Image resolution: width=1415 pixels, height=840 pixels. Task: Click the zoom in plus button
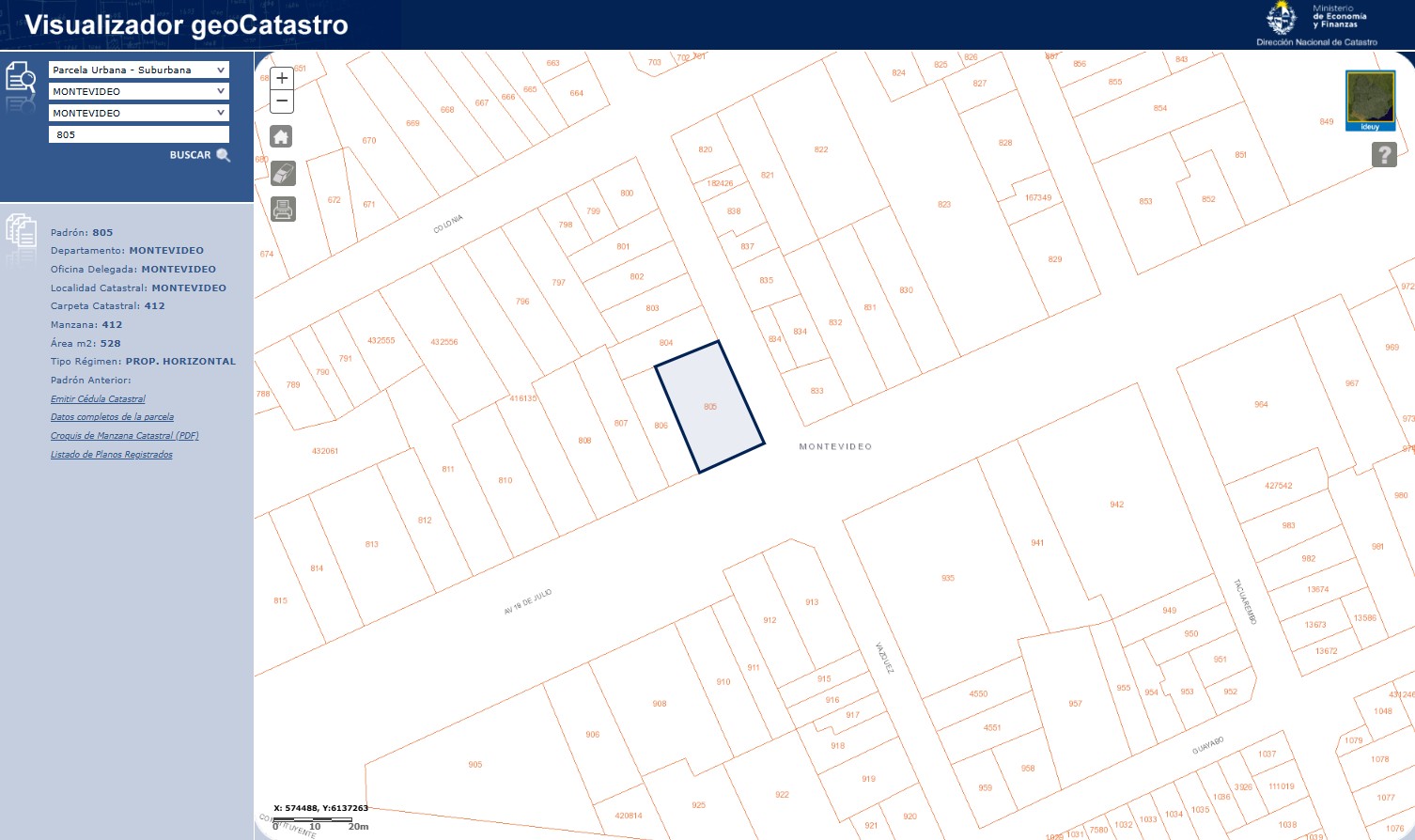(x=282, y=78)
